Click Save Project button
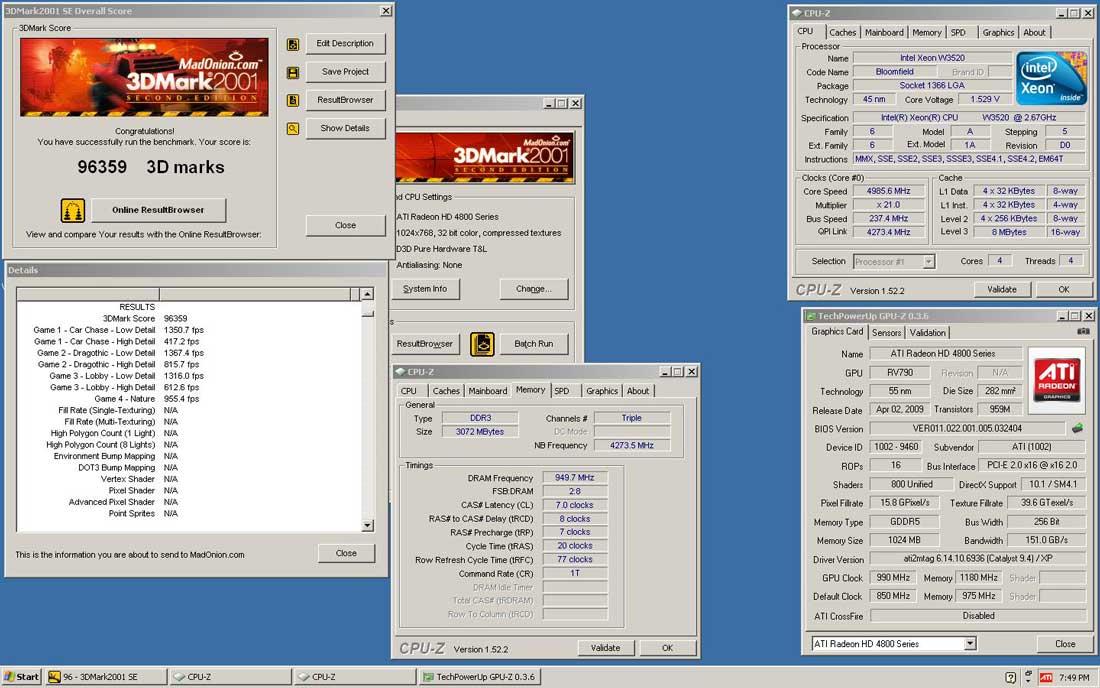 click(x=345, y=72)
